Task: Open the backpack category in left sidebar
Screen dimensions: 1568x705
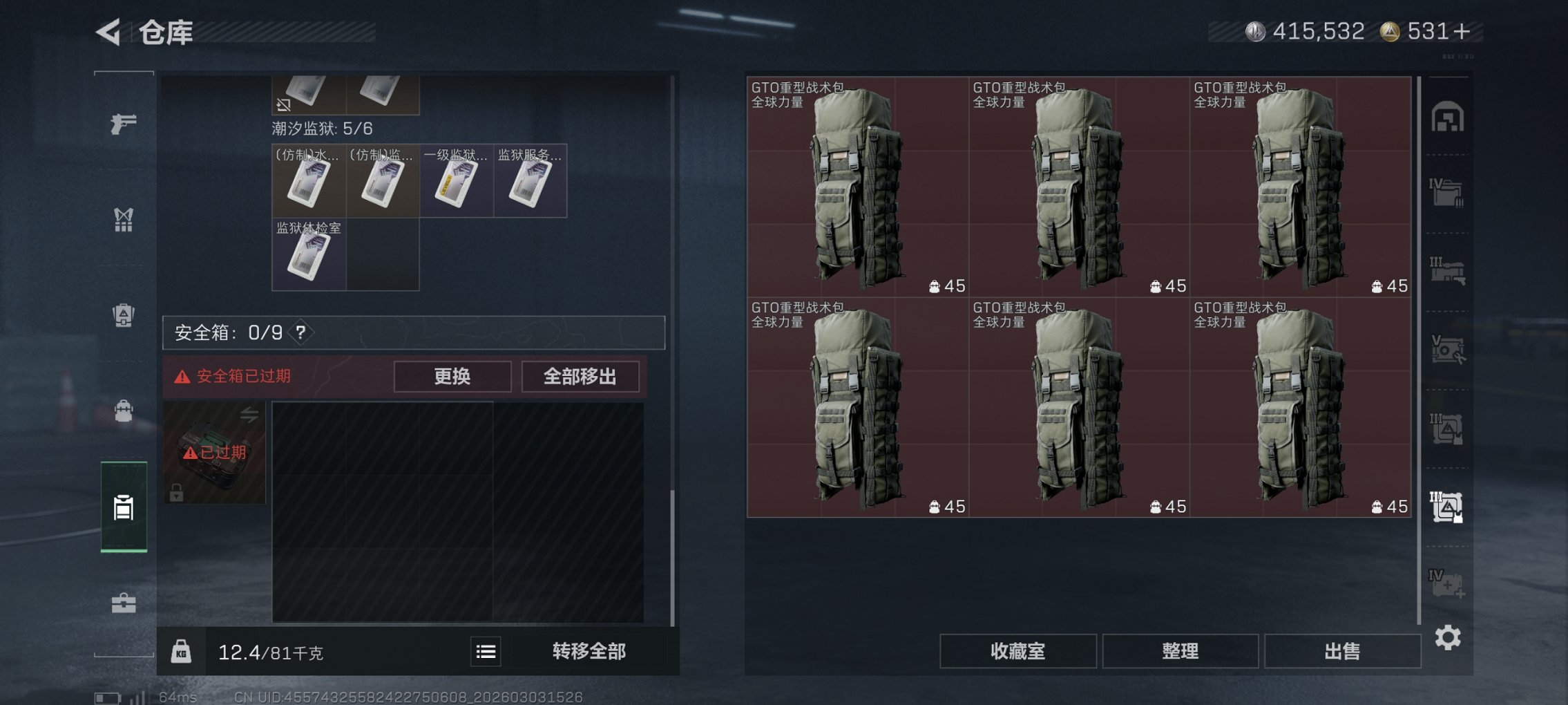Action: tap(124, 315)
